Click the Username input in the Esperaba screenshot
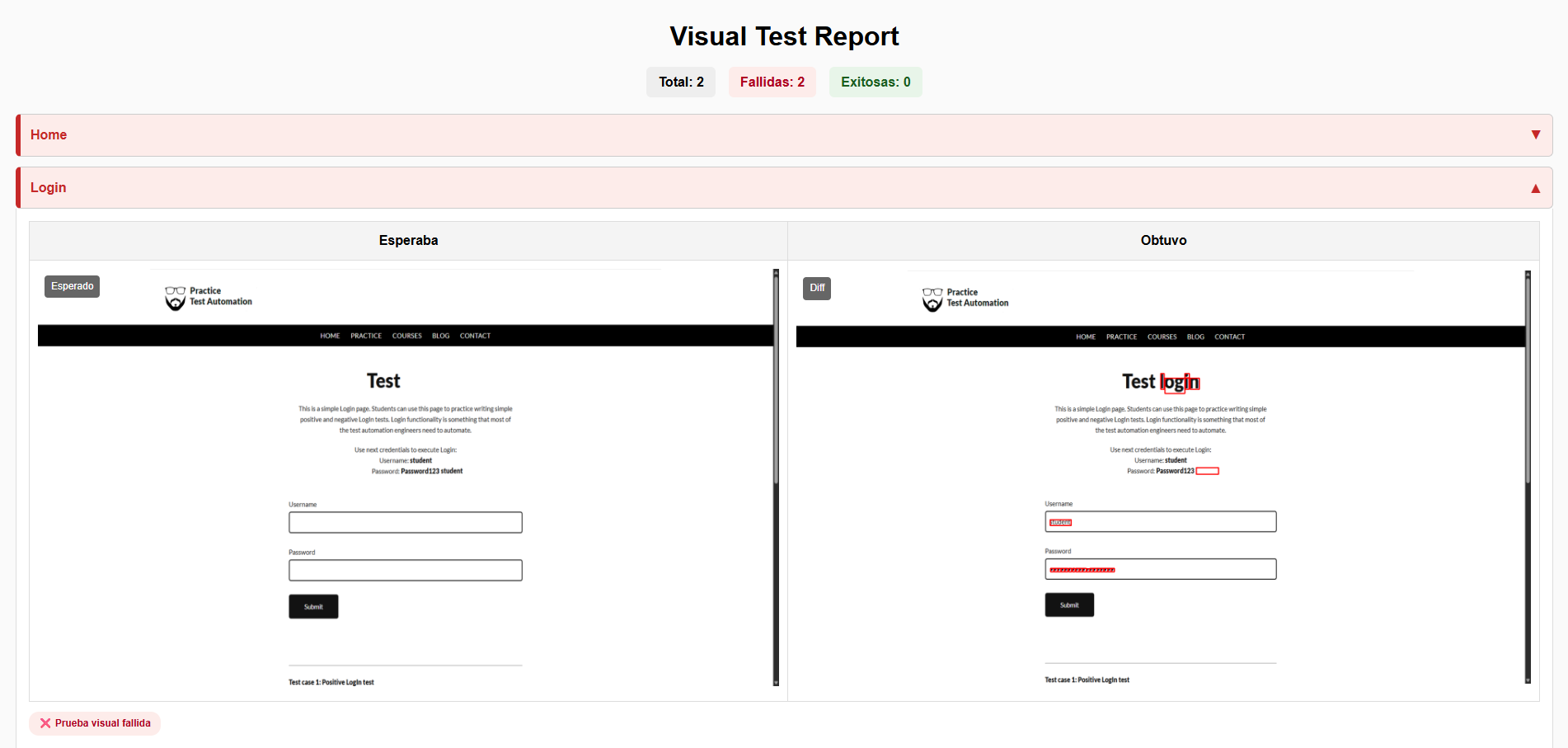 point(405,522)
